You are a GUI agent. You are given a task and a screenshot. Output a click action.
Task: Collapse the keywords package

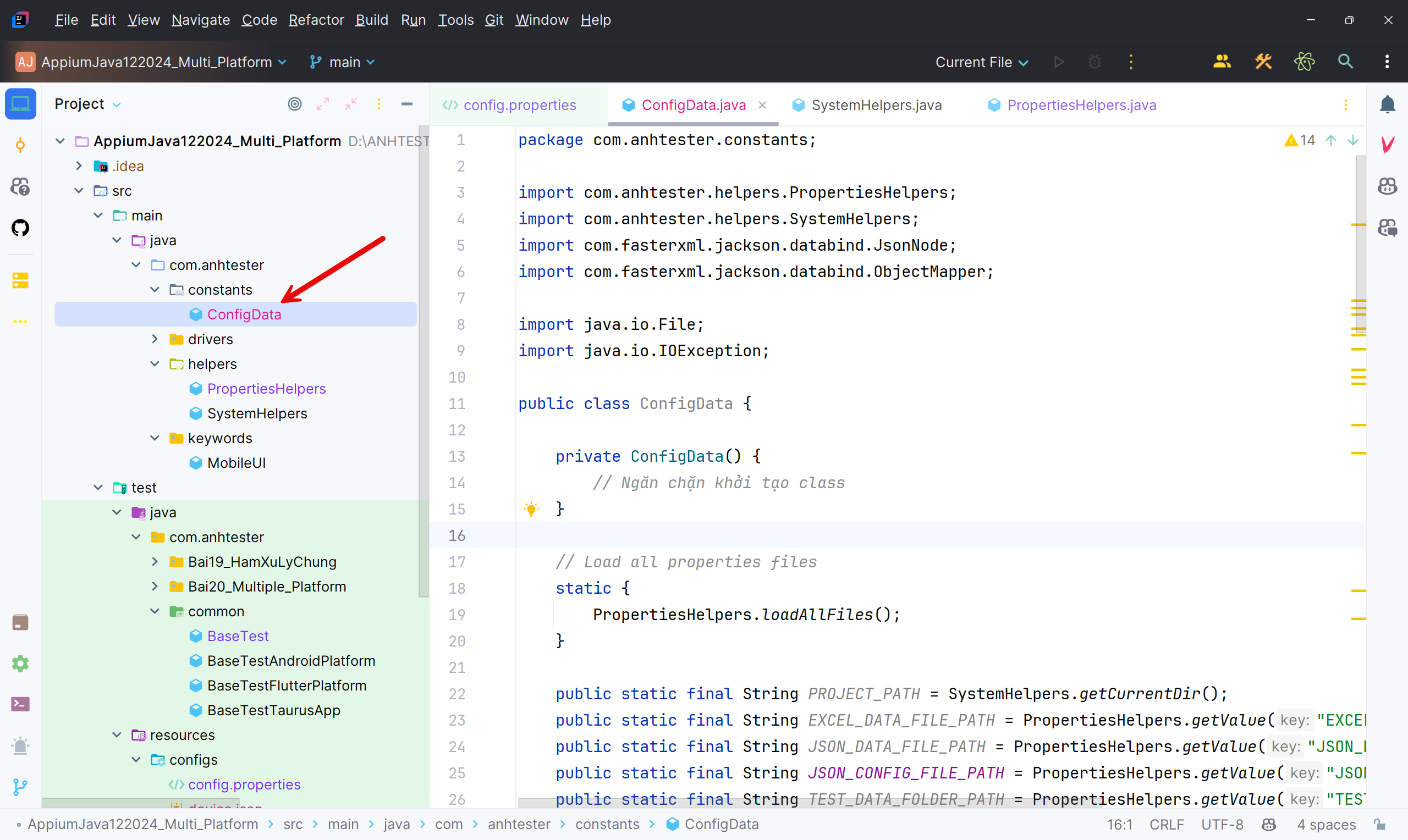click(x=155, y=438)
